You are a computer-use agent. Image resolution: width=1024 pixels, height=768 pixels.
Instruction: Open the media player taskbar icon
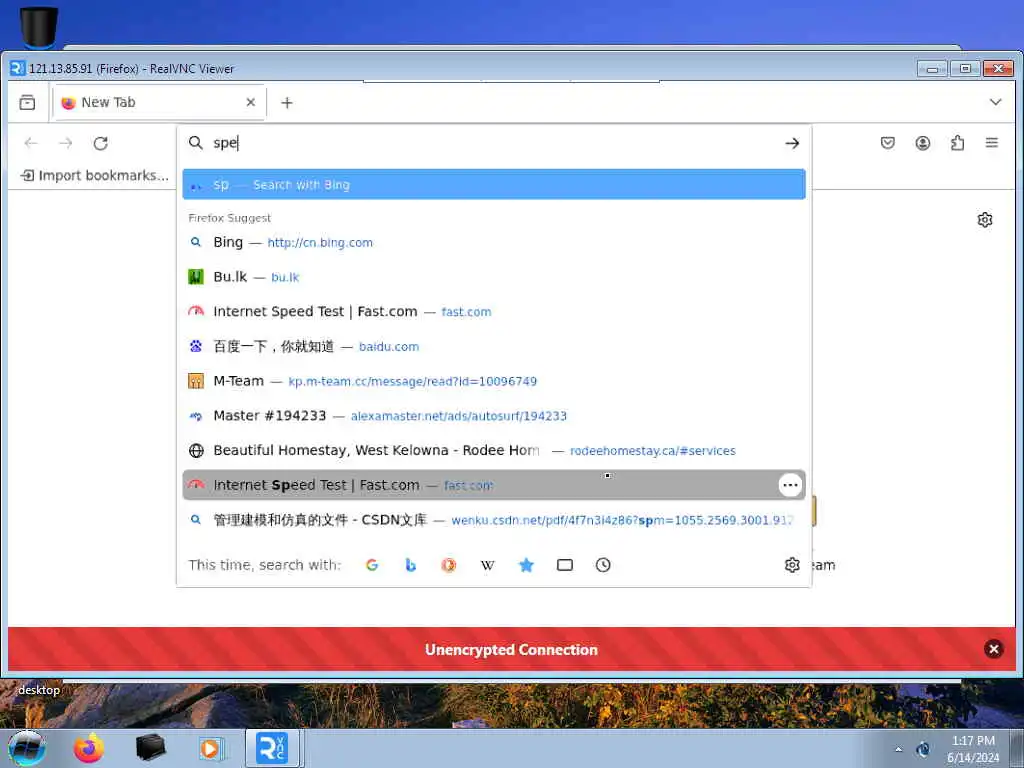pos(211,748)
